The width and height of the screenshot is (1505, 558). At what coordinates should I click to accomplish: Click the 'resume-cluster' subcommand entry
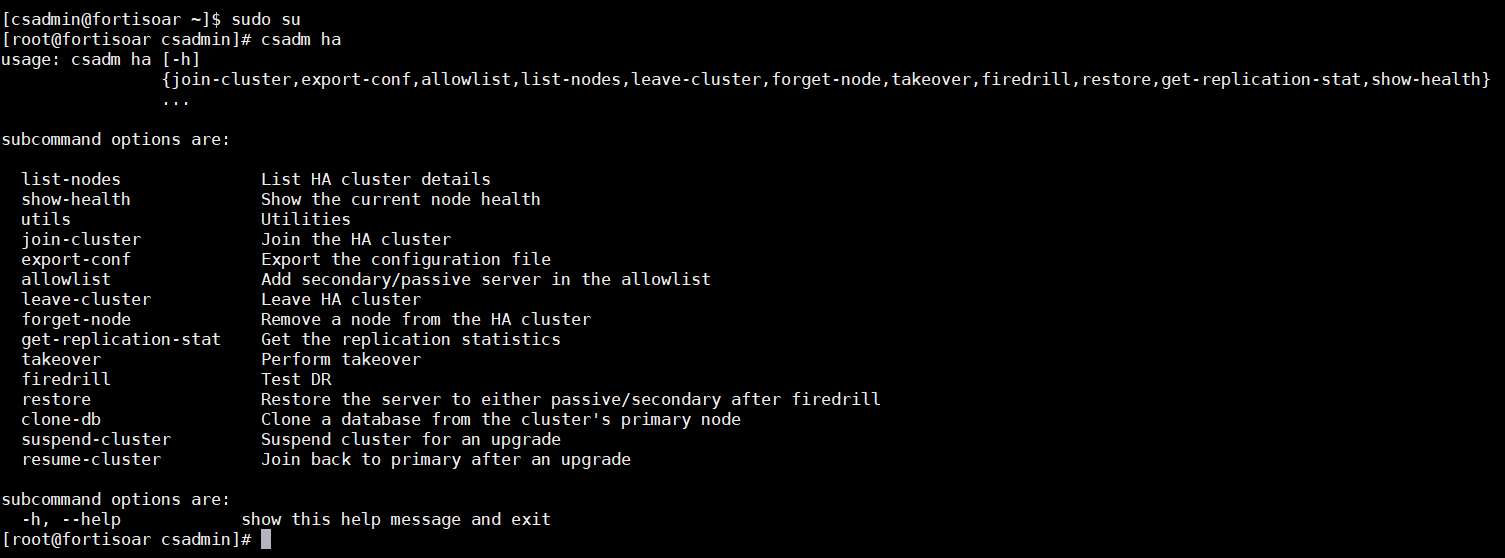pyautogui.click(x=91, y=459)
